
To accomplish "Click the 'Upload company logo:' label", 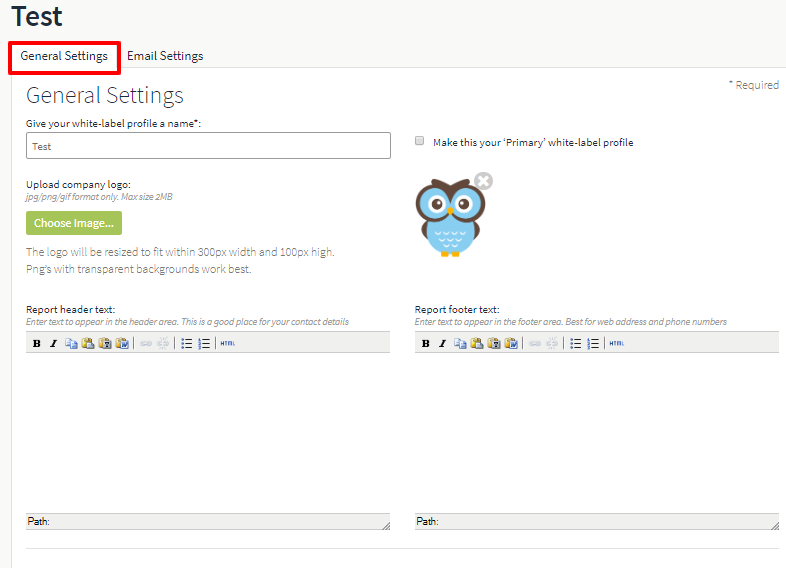I will coord(78,184).
